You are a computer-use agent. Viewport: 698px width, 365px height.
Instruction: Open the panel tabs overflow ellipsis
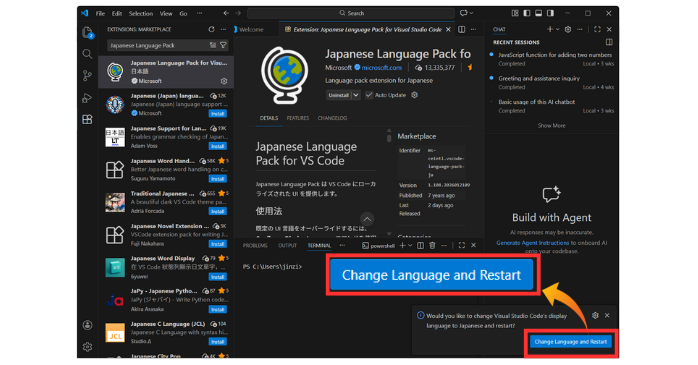click(x=342, y=245)
